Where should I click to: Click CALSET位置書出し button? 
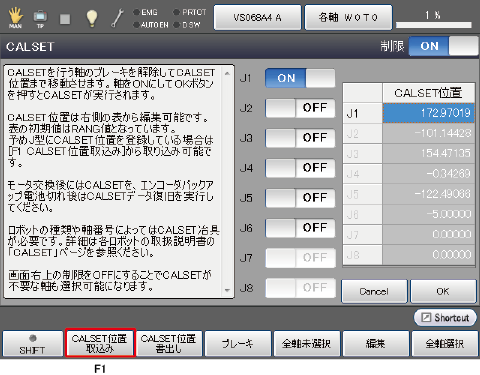pos(169,344)
